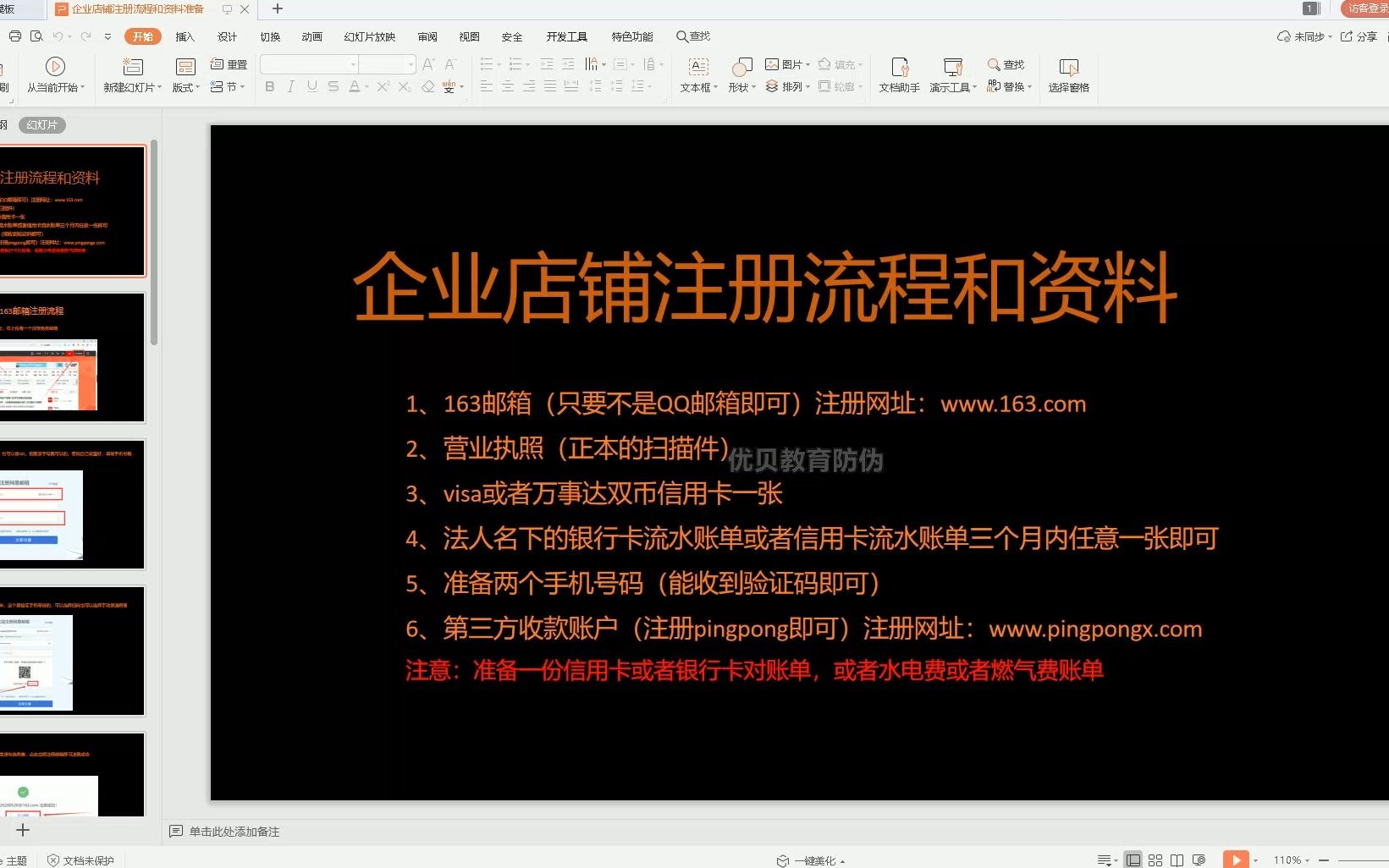
Task: Switch to reading view icon
Action: click(1177, 860)
